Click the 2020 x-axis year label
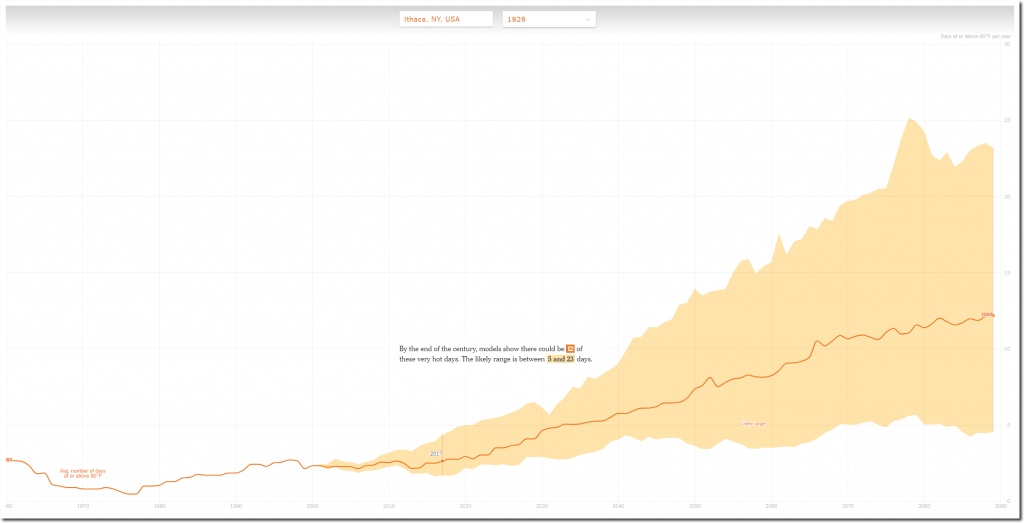The height and width of the screenshot is (523, 1024). click(x=465, y=506)
